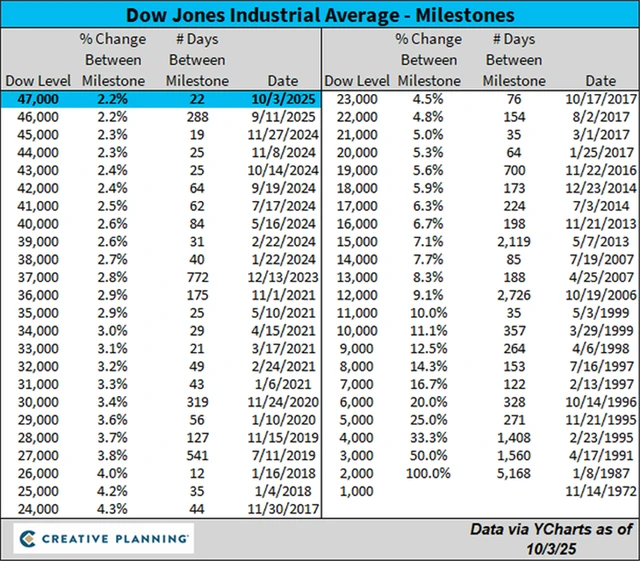The height and width of the screenshot is (561, 640).
Task: Select the 288 days between milestone cell
Action: tap(197, 117)
